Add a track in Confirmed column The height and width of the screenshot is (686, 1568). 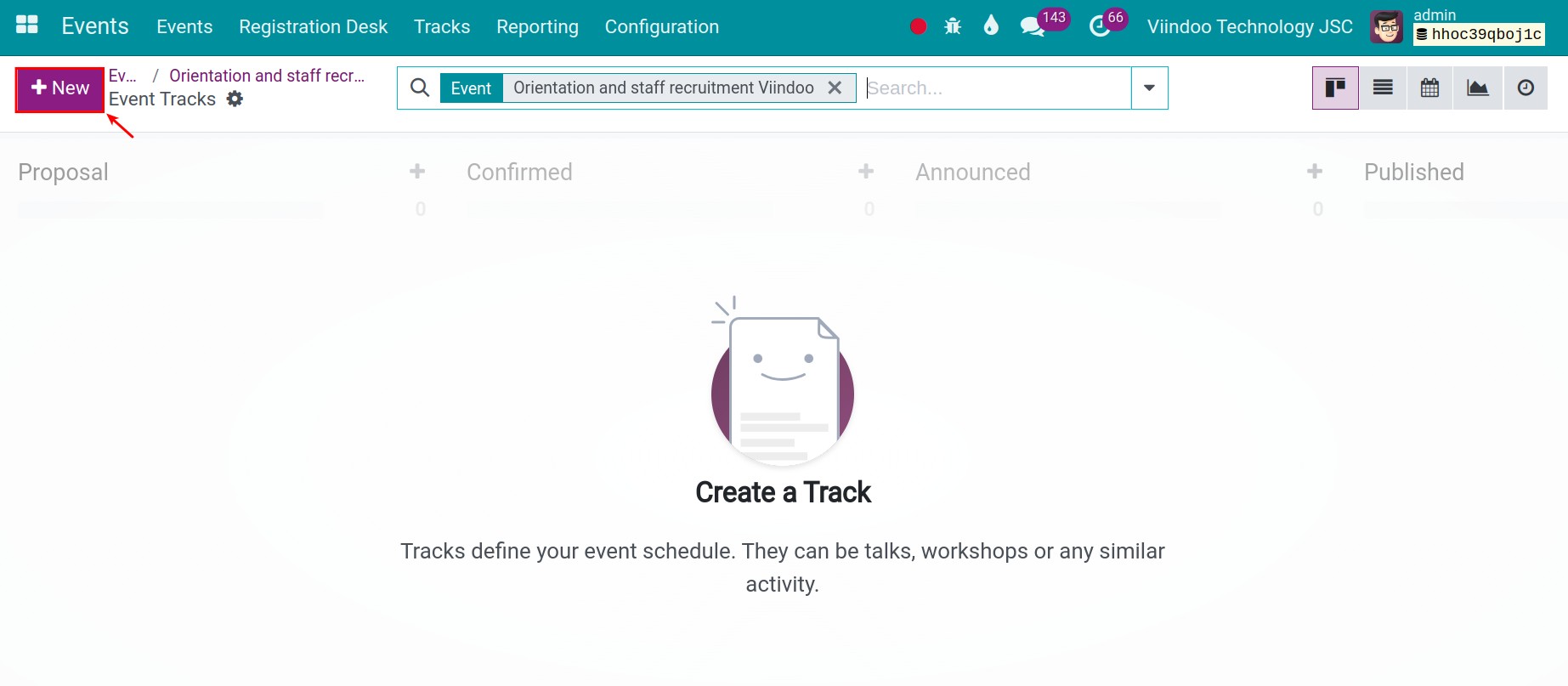[866, 172]
